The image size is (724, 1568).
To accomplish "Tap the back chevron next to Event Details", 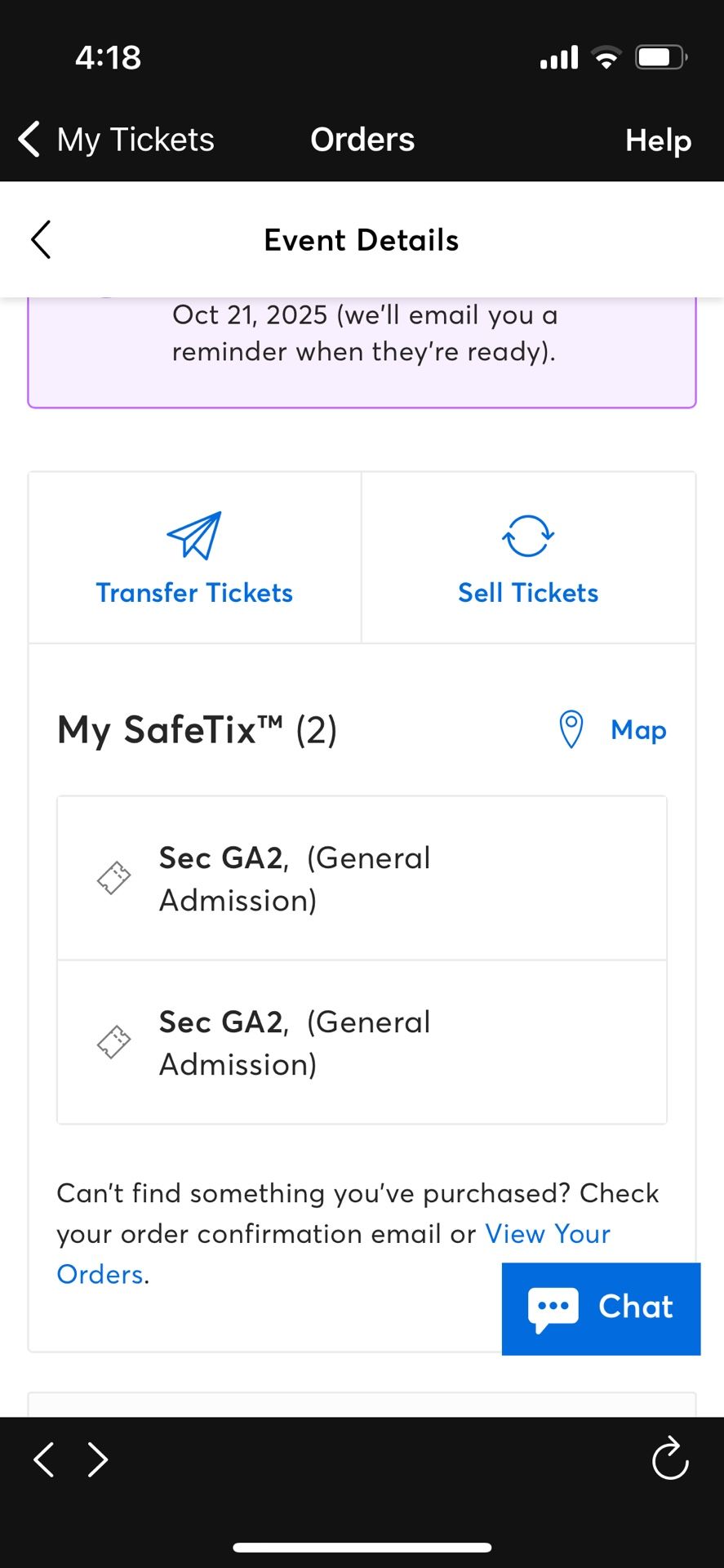I will tap(41, 239).
